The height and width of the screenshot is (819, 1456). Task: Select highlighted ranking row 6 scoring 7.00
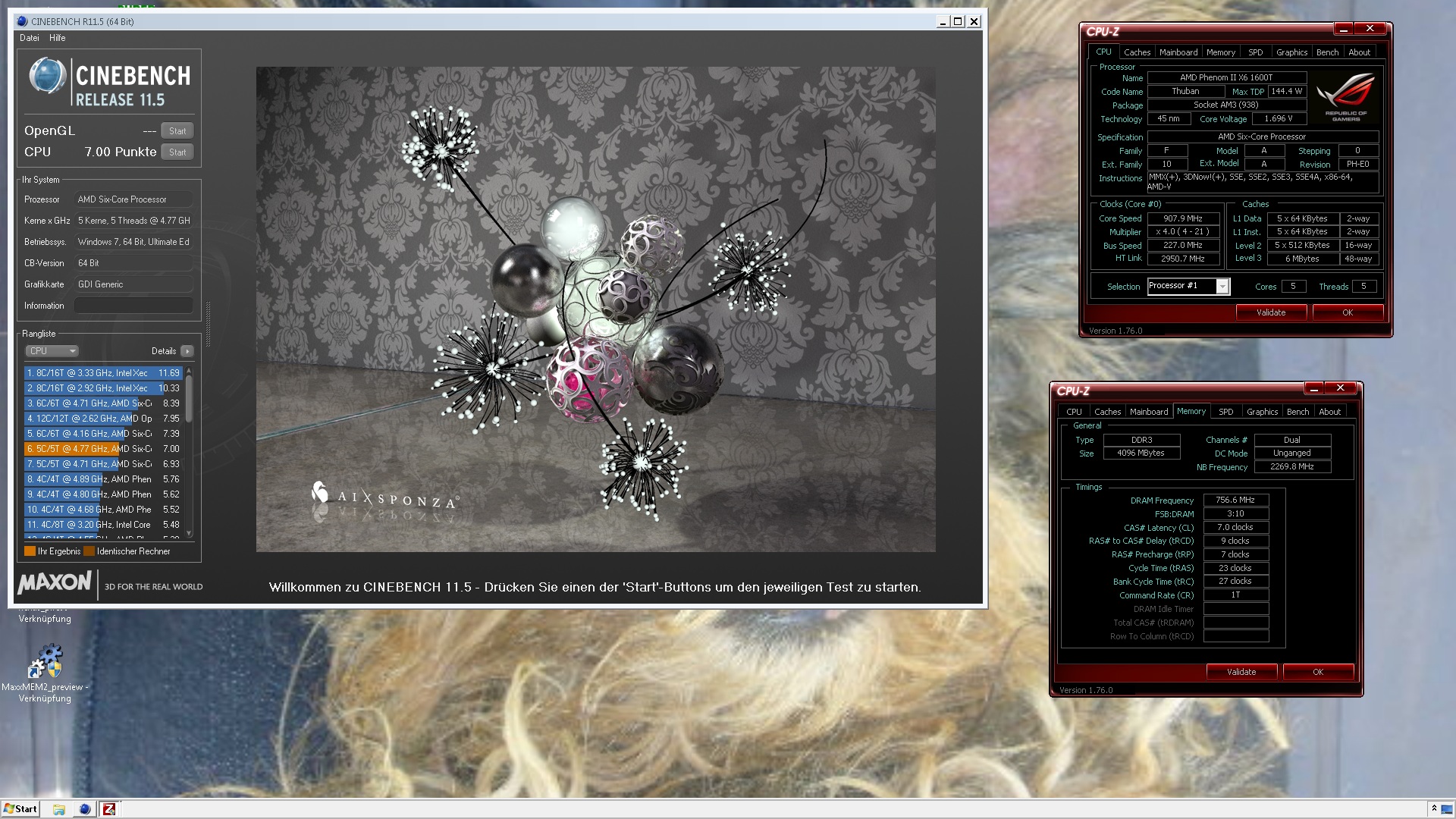click(103, 449)
